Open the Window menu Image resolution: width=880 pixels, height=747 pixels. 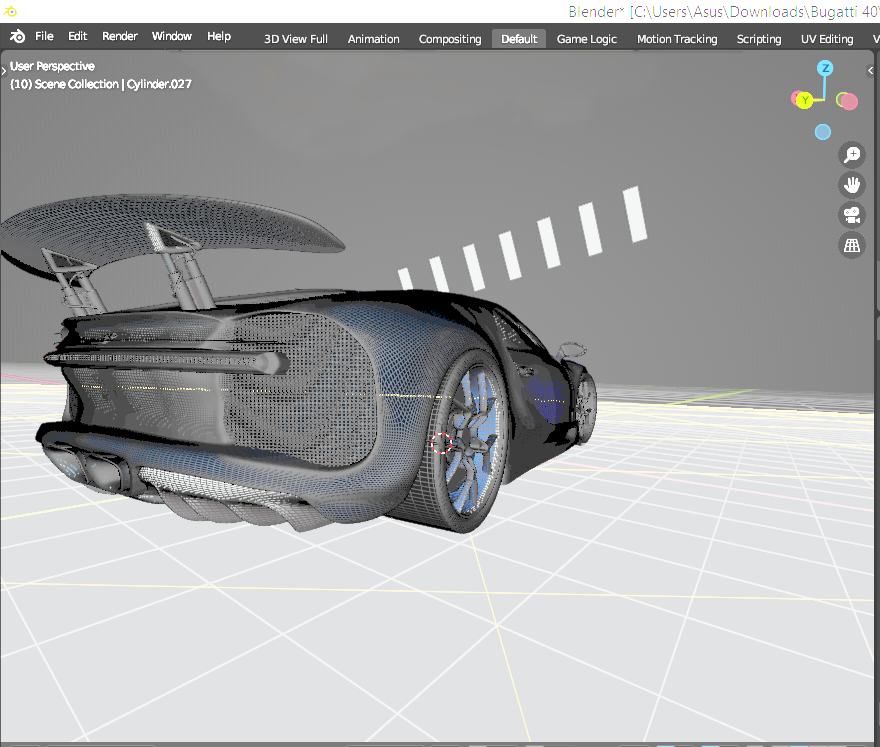(172, 36)
